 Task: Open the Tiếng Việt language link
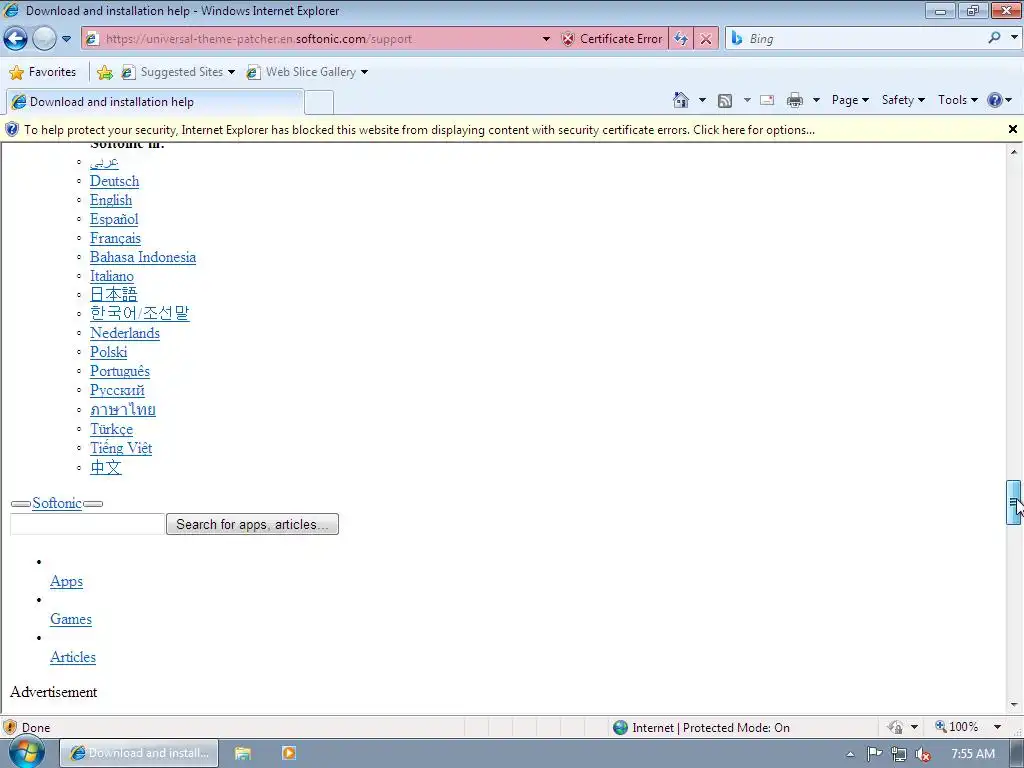pyautogui.click(x=121, y=448)
